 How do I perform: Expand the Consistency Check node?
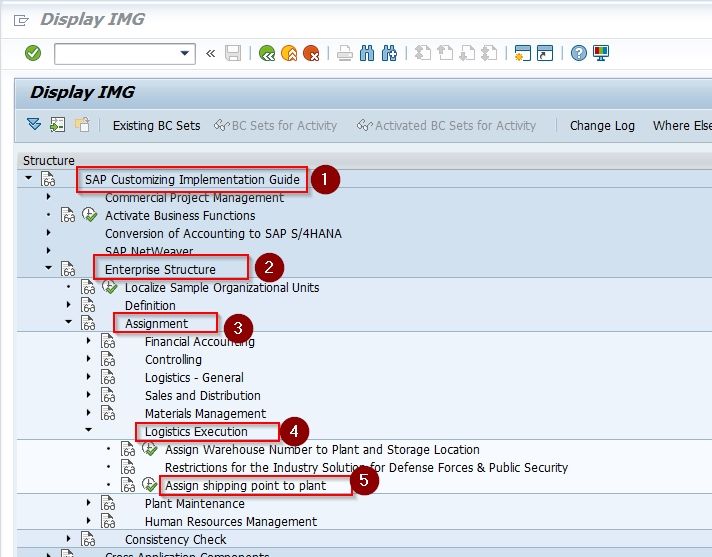[69, 539]
